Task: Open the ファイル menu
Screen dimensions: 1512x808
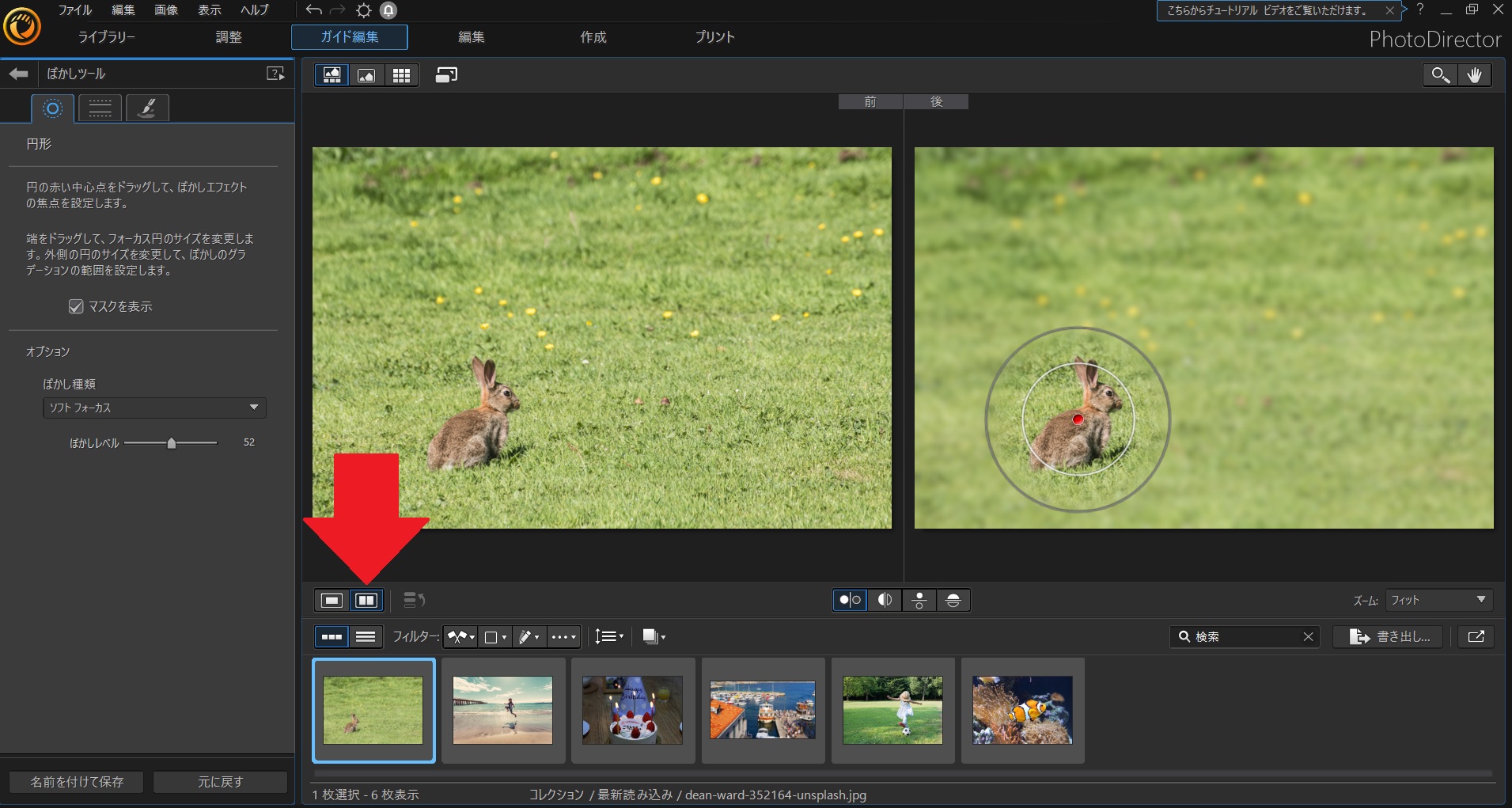Action: [74, 10]
